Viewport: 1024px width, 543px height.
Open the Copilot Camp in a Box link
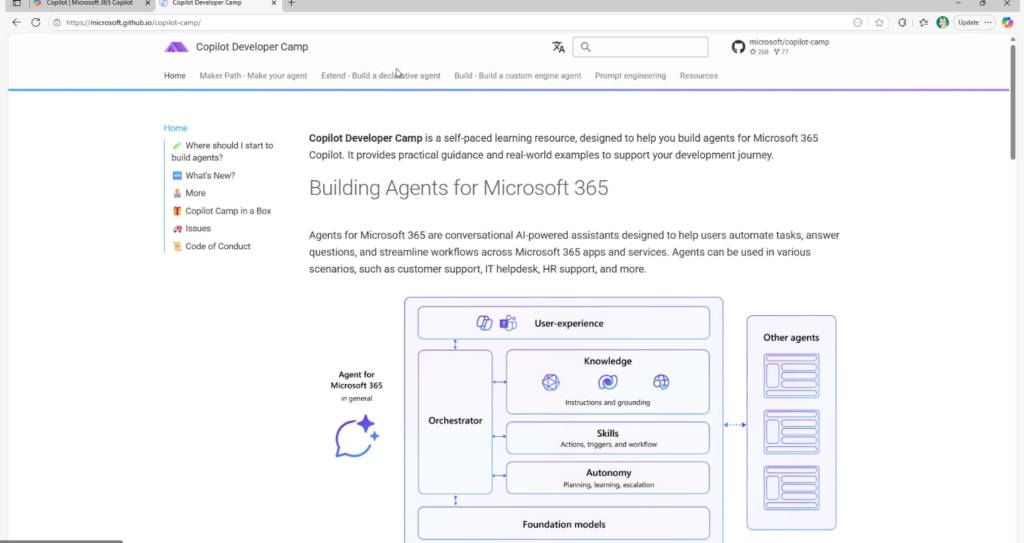click(221, 211)
